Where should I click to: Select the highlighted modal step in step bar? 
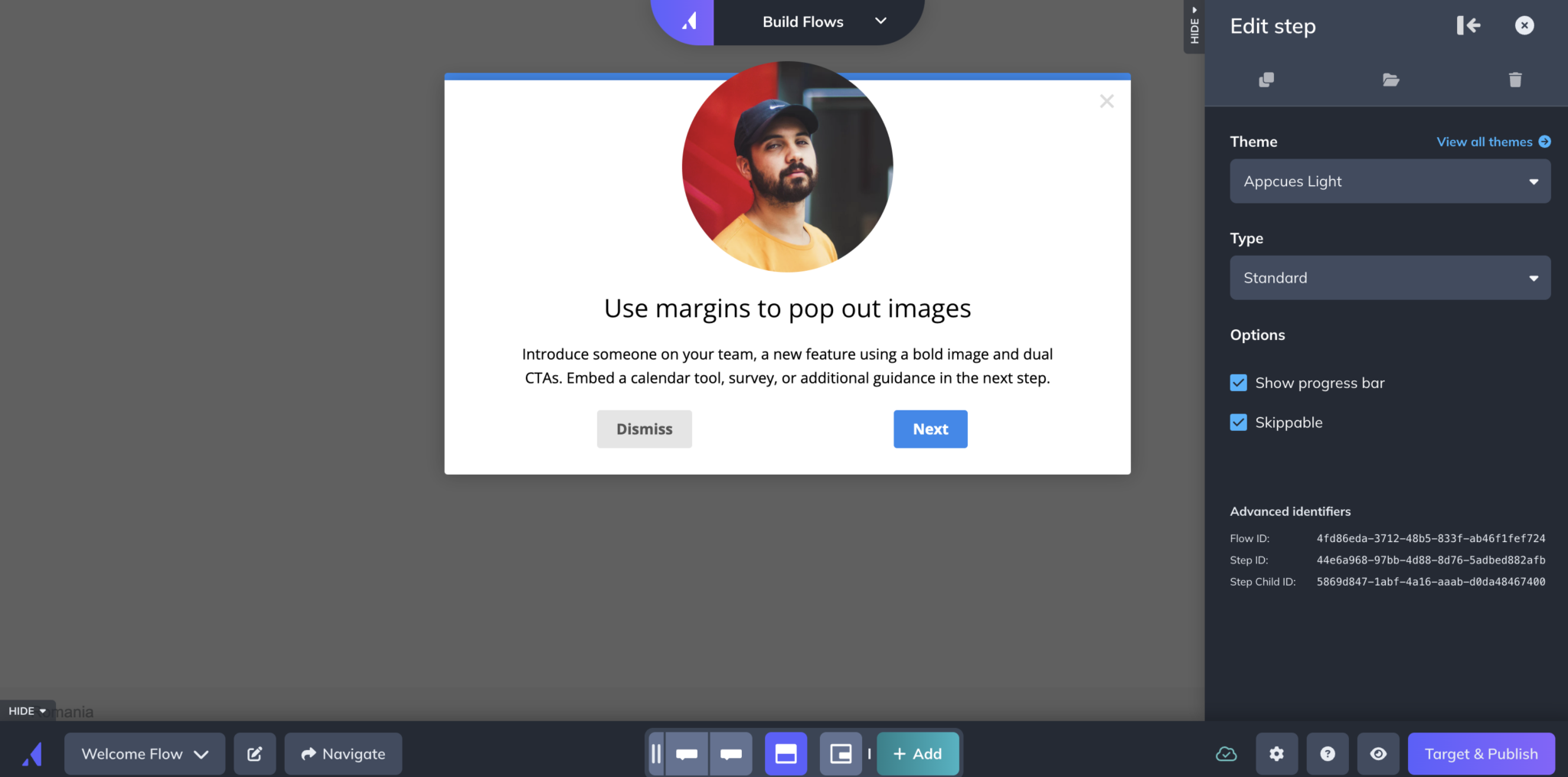coord(786,754)
